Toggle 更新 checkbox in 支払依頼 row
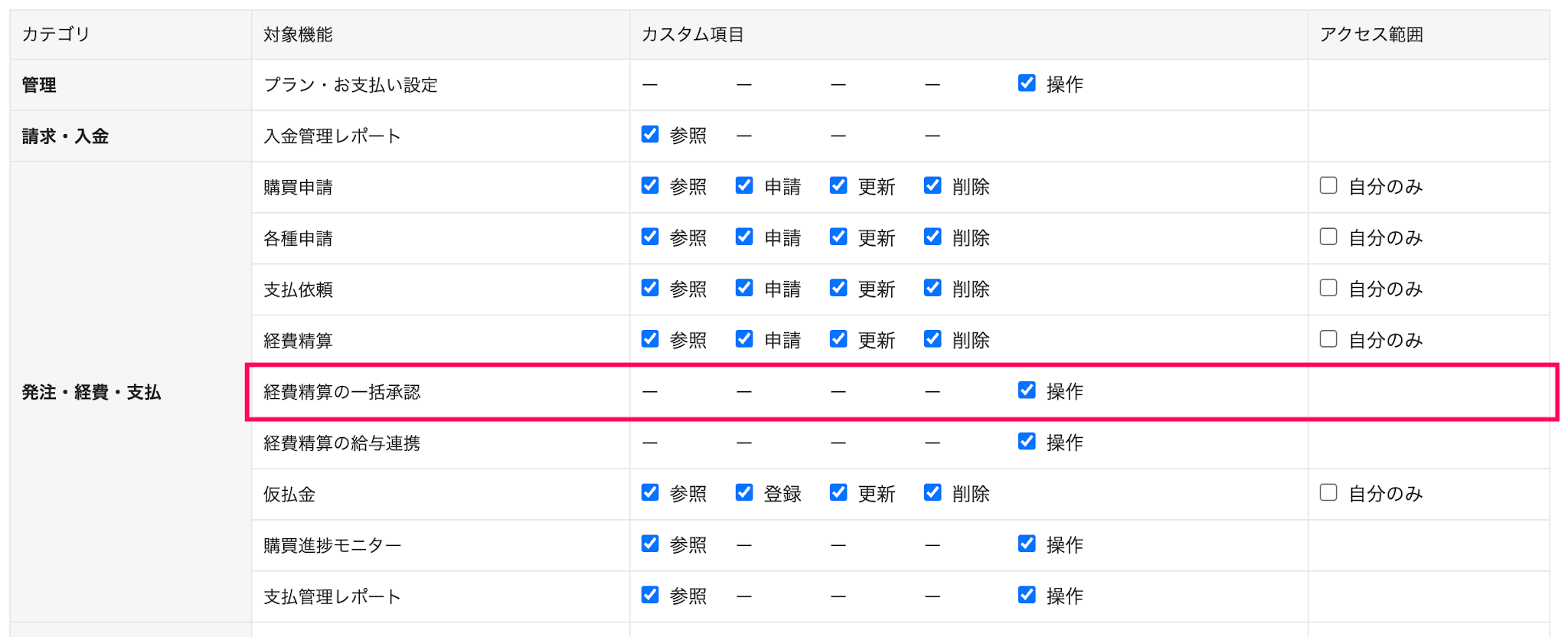Screen dimensions: 1568x637 [x=838, y=288]
